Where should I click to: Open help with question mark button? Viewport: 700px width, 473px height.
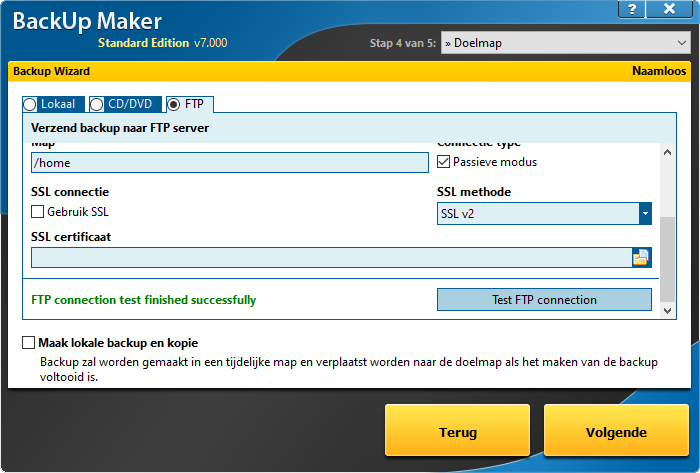pyautogui.click(x=632, y=8)
